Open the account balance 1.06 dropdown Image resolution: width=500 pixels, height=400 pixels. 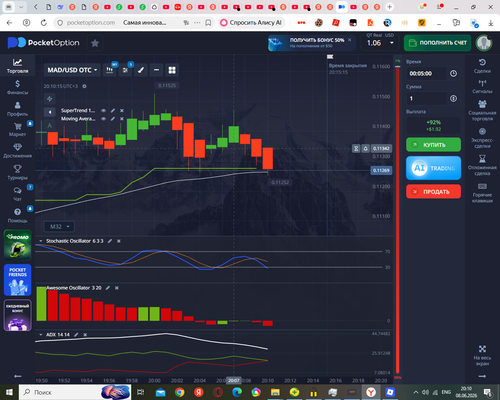[x=380, y=43]
